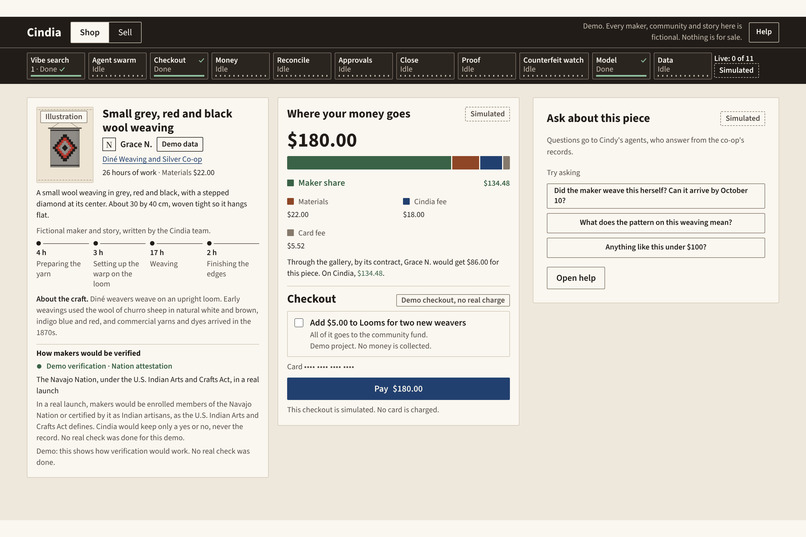Click the green Maker share bar segment

(x=369, y=163)
